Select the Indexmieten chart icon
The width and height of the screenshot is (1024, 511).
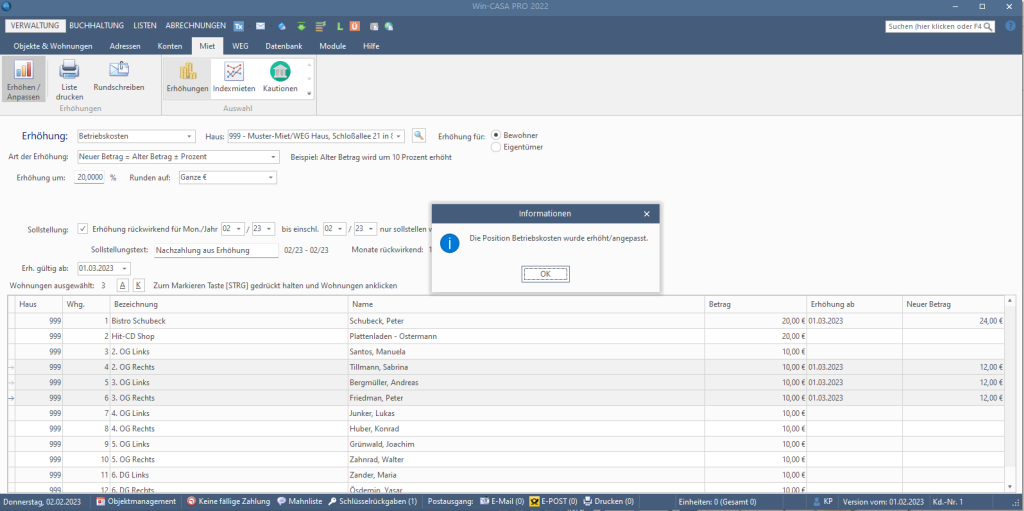point(234,71)
